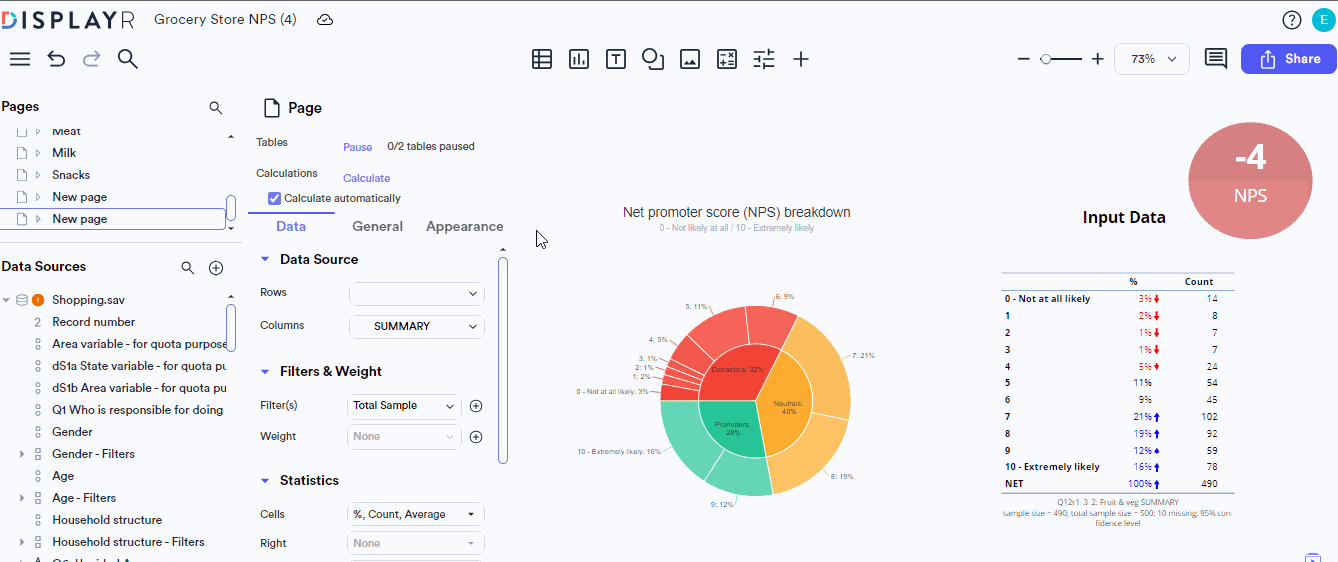Viewport: 1338px width, 562px height.
Task: Add a text box from the toolbar
Action: (616, 59)
